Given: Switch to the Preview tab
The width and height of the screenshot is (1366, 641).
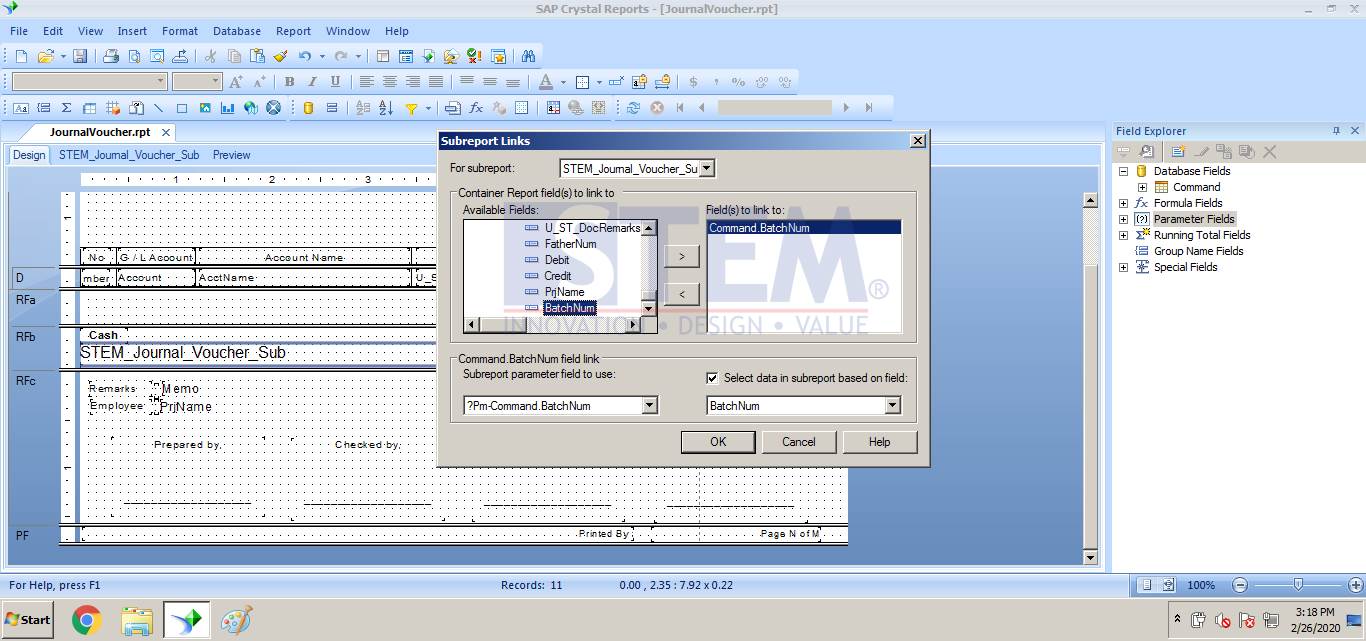Looking at the screenshot, I should point(232,155).
